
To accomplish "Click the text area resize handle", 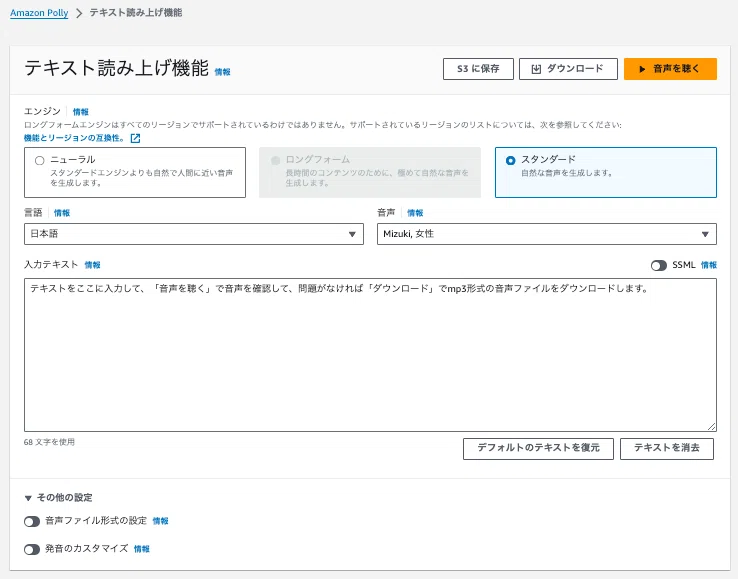I will (711, 426).
